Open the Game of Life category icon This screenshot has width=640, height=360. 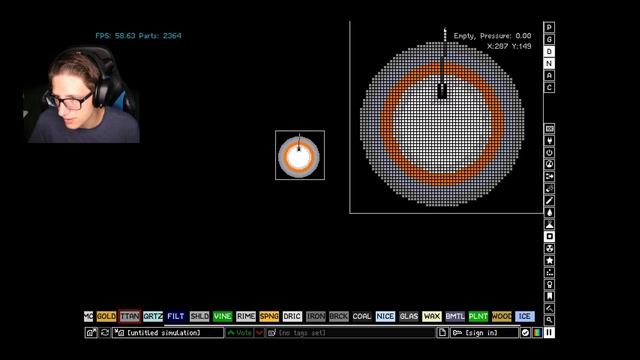(549, 272)
